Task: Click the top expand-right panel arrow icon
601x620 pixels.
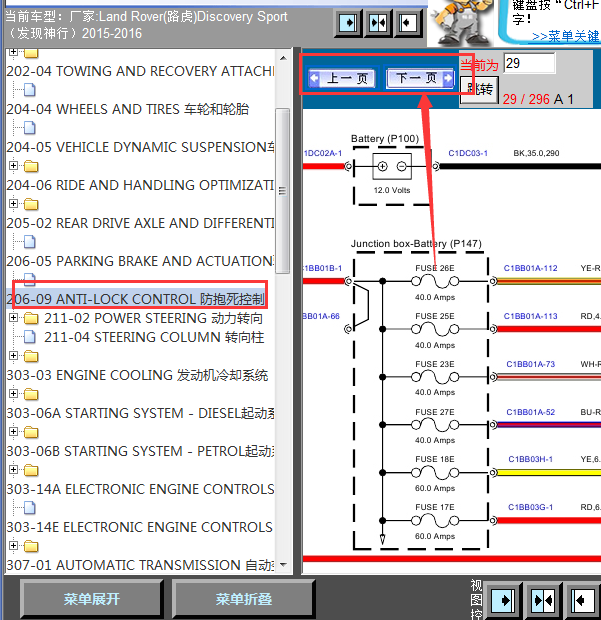Action: click(x=348, y=23)
